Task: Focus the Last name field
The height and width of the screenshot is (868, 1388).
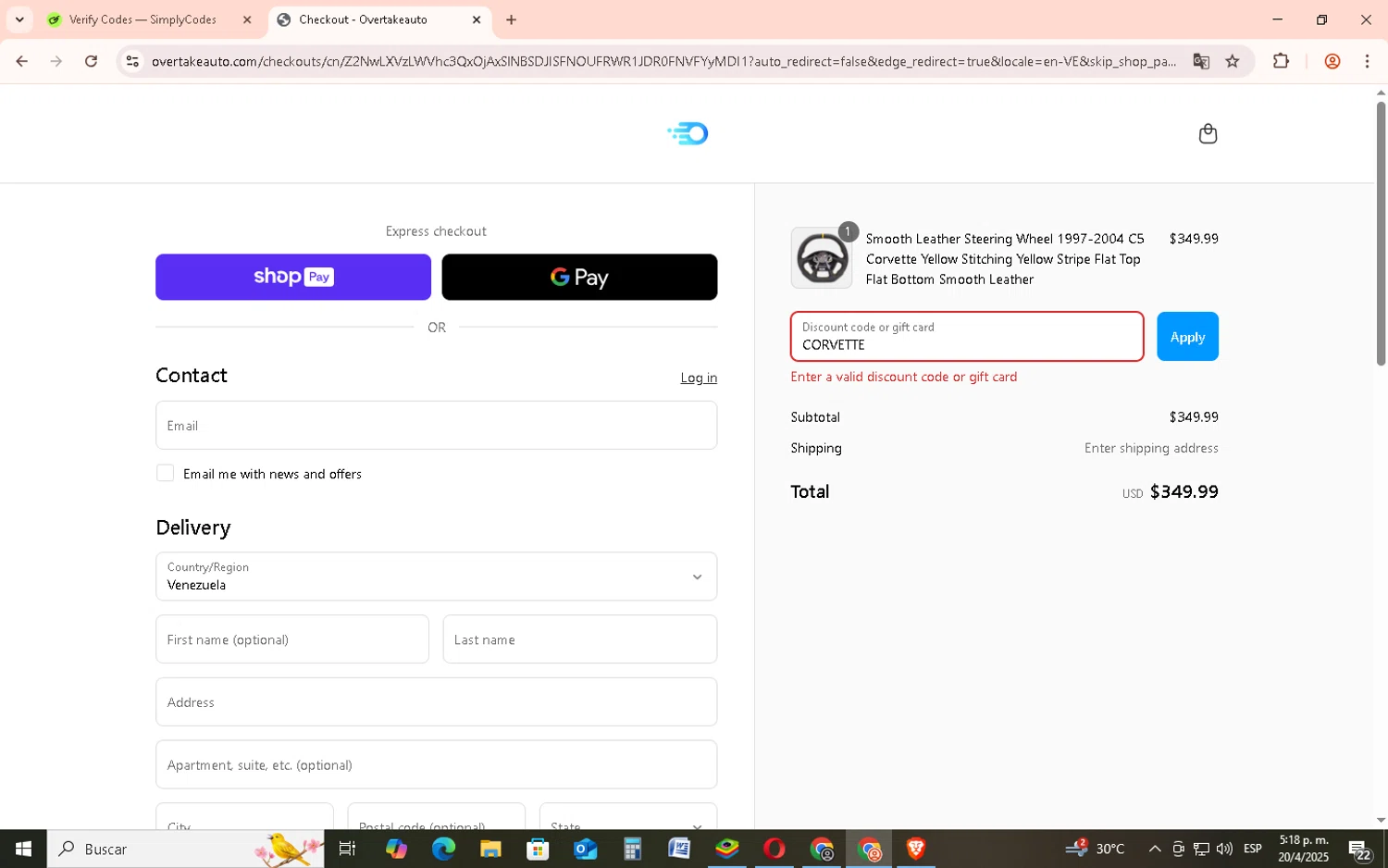Action: 579,639
